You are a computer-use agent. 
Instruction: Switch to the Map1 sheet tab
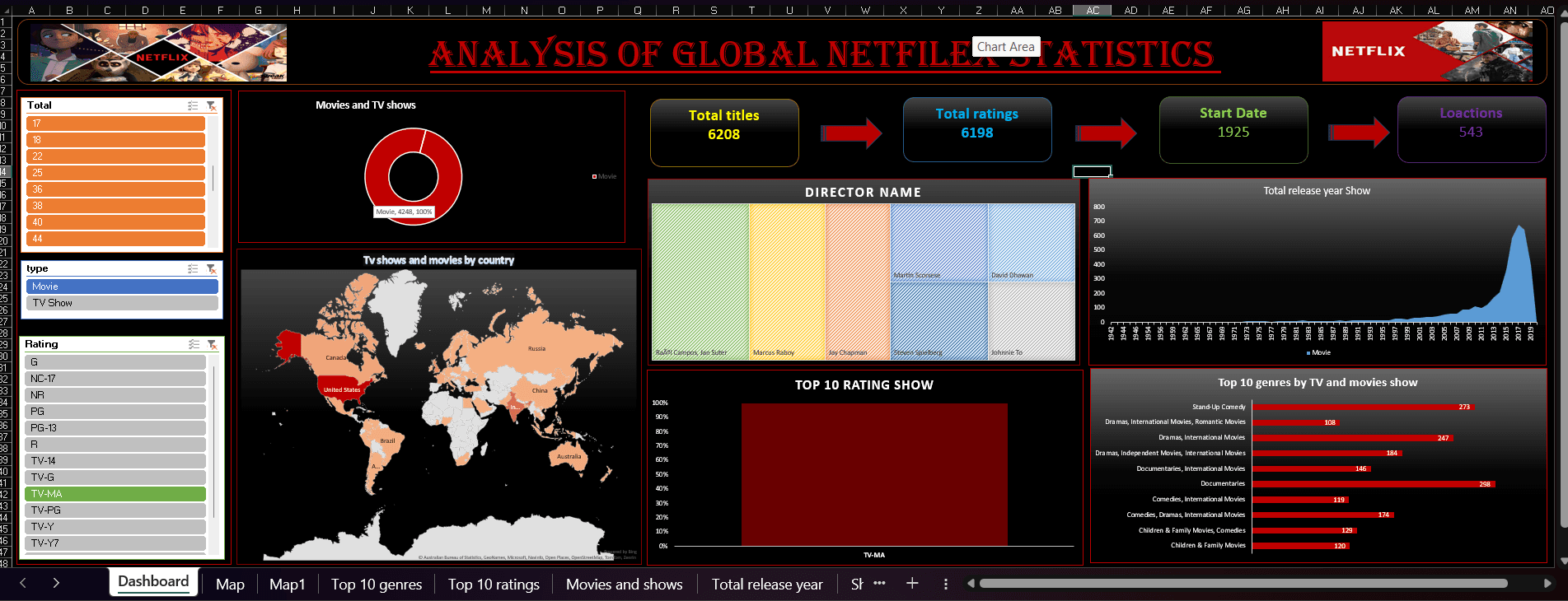tap(287, 584)
